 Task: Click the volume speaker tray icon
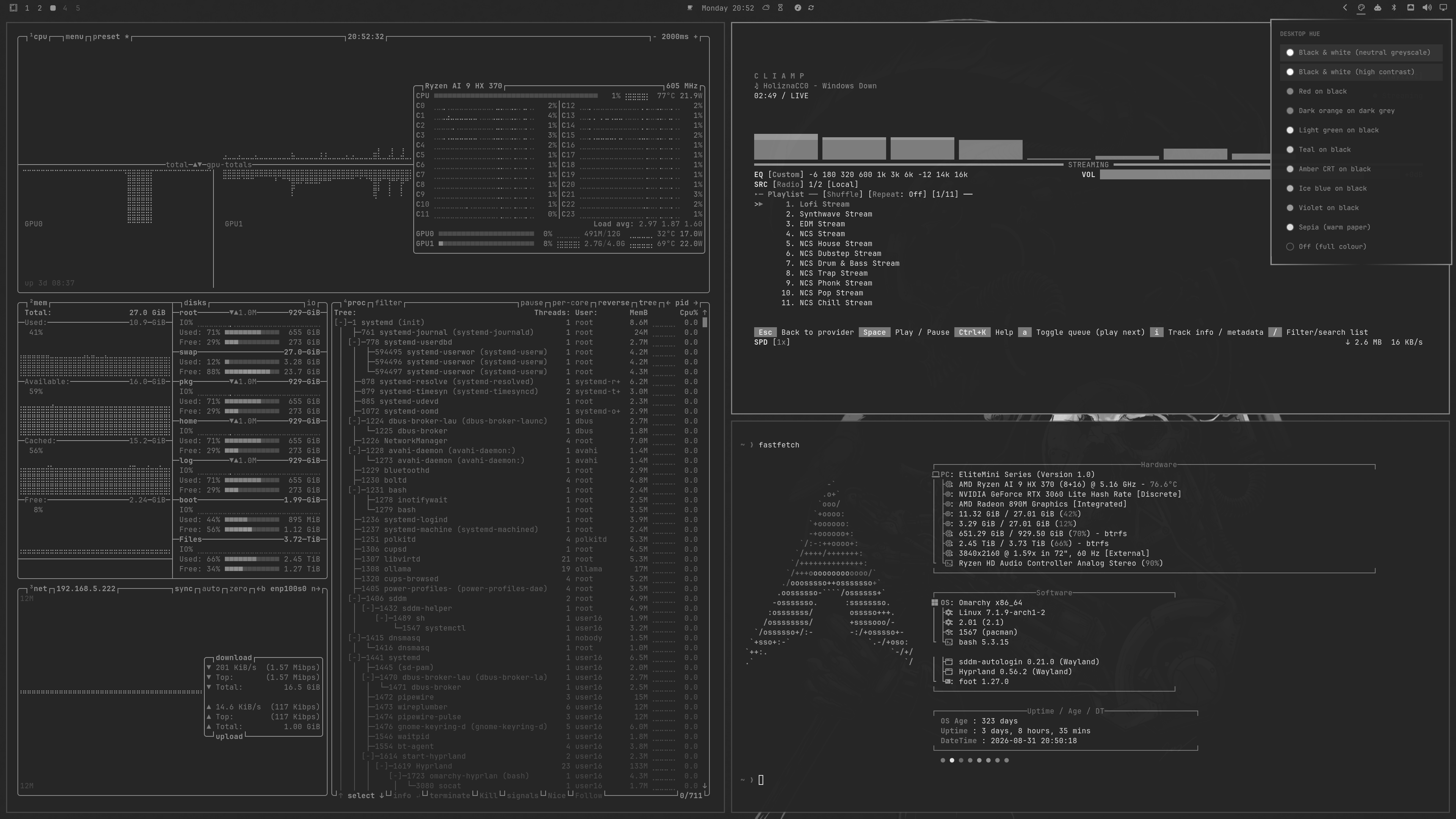(x=1426, y=8)
